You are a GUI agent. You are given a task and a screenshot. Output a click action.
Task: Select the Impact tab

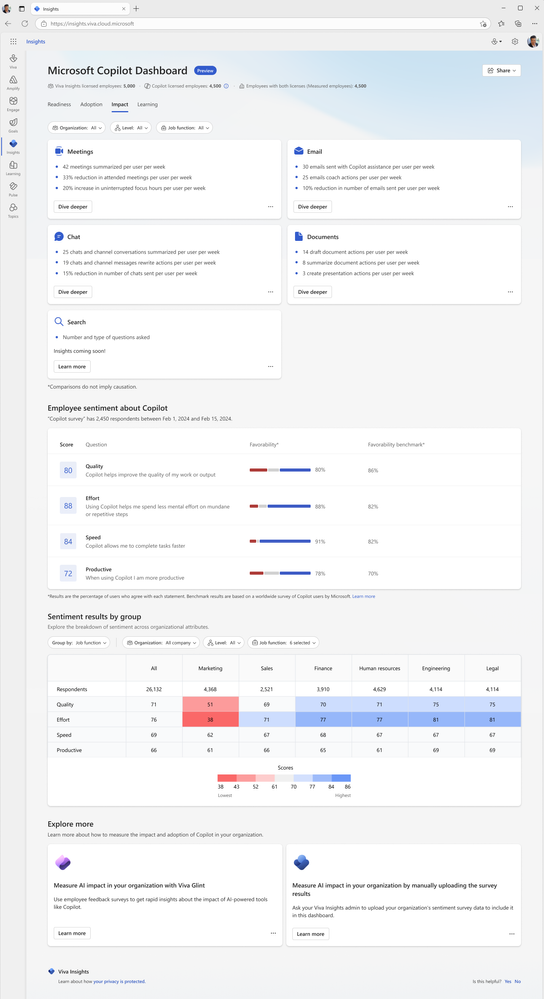point(120,104)
